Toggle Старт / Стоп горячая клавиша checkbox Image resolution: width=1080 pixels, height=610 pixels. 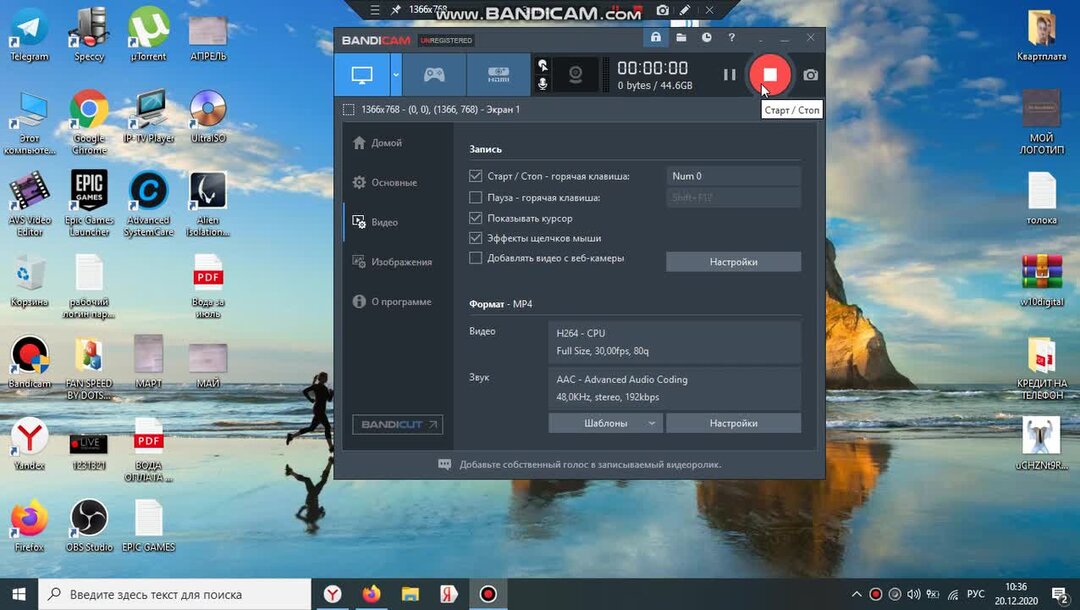pos(475,176)
